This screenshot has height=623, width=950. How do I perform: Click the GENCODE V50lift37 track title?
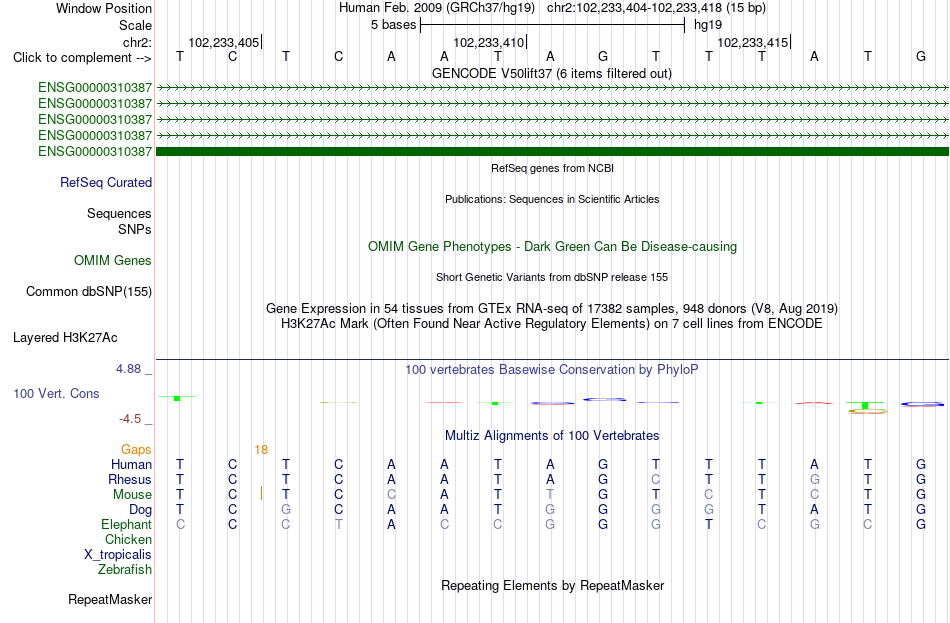click(552, 74)
